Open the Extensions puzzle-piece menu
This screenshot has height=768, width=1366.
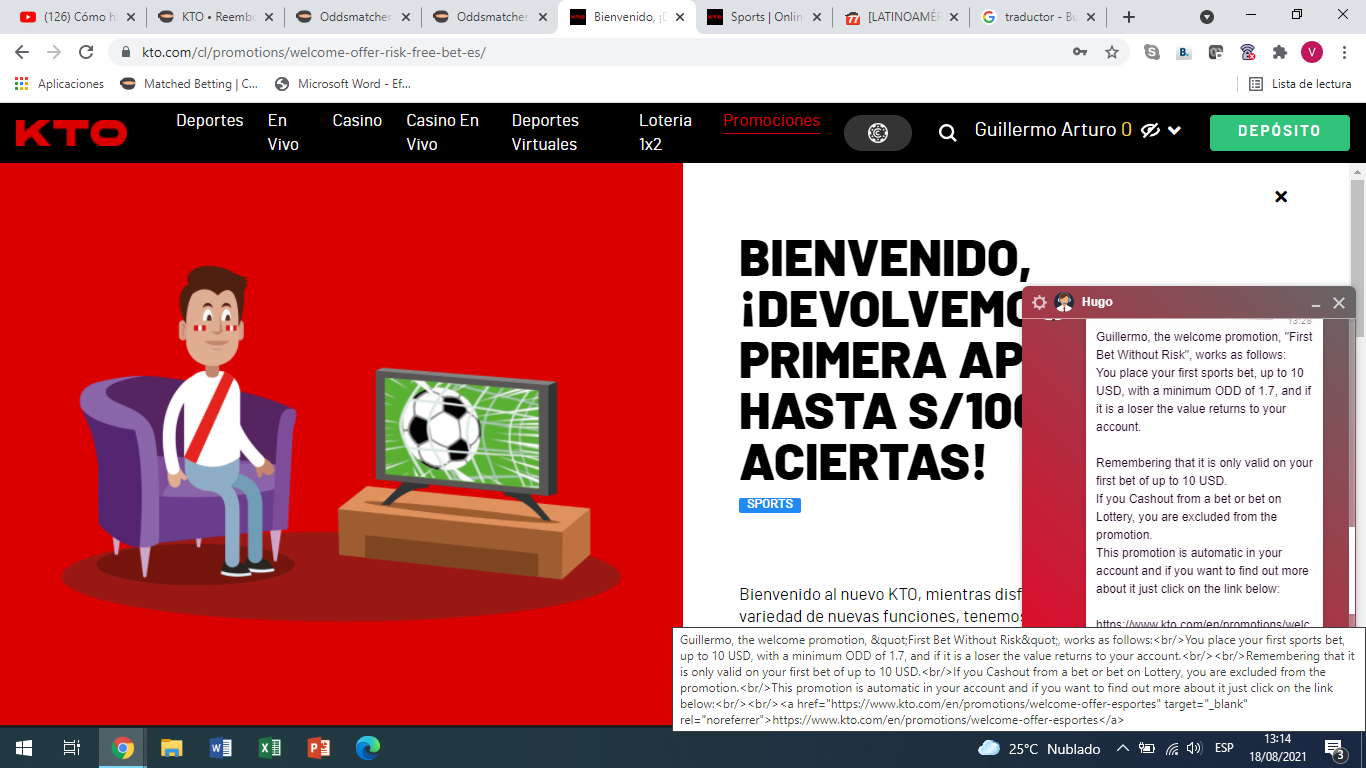tap(1280, 52)
